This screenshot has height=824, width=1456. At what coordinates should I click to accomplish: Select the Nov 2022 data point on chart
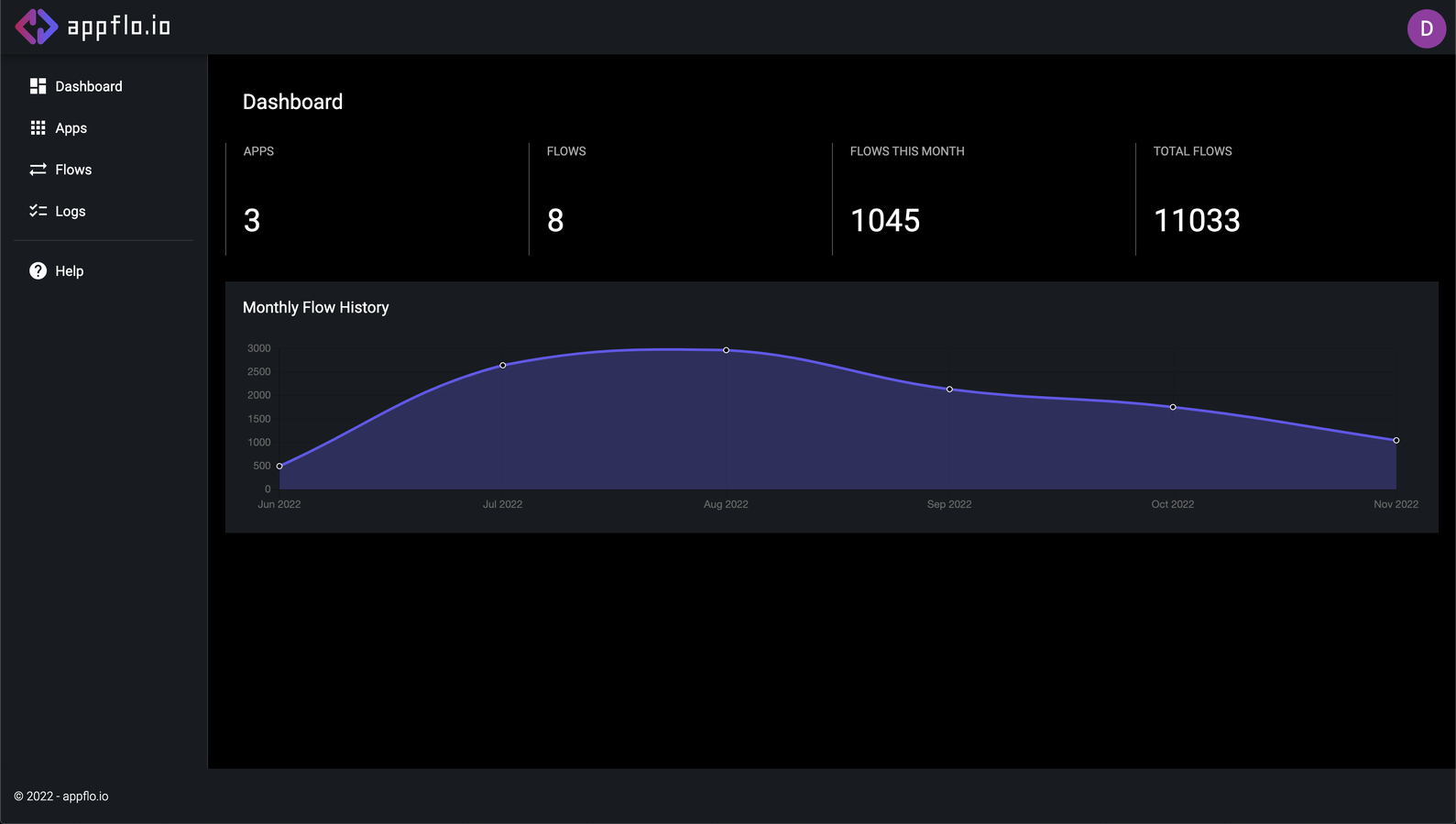[1396, 441]
